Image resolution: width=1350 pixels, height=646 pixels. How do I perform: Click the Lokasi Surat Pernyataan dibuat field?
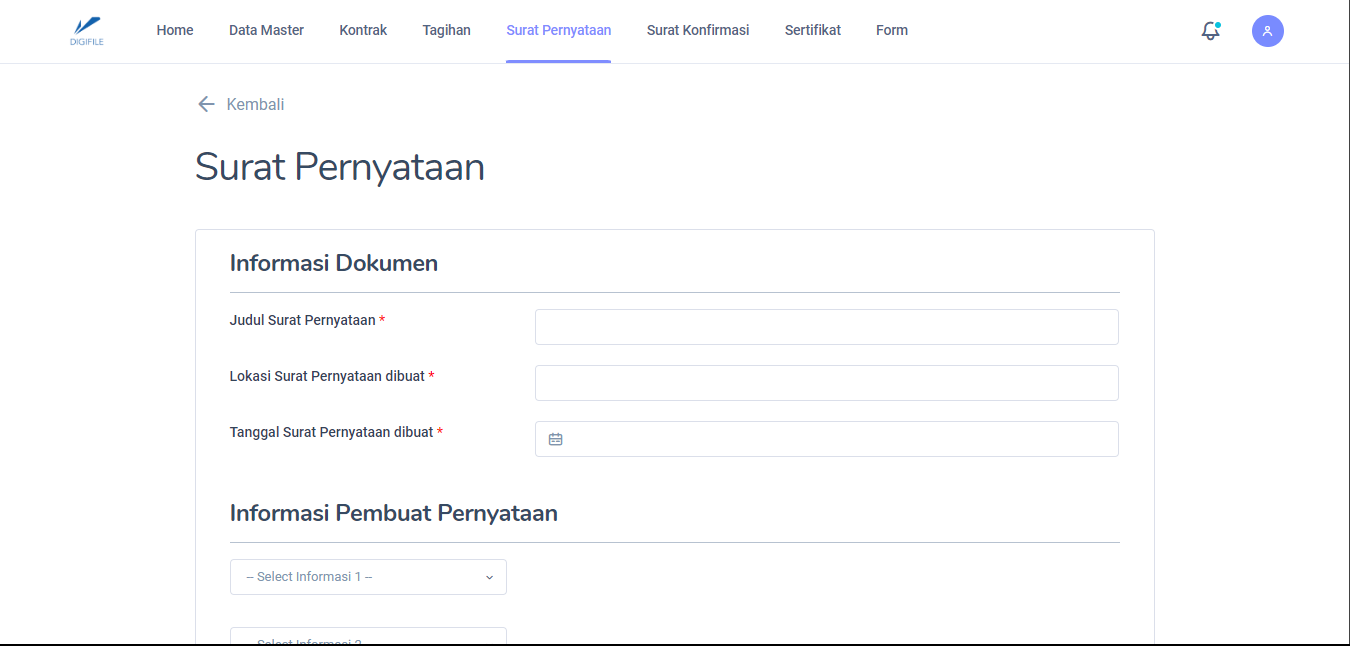826,383
